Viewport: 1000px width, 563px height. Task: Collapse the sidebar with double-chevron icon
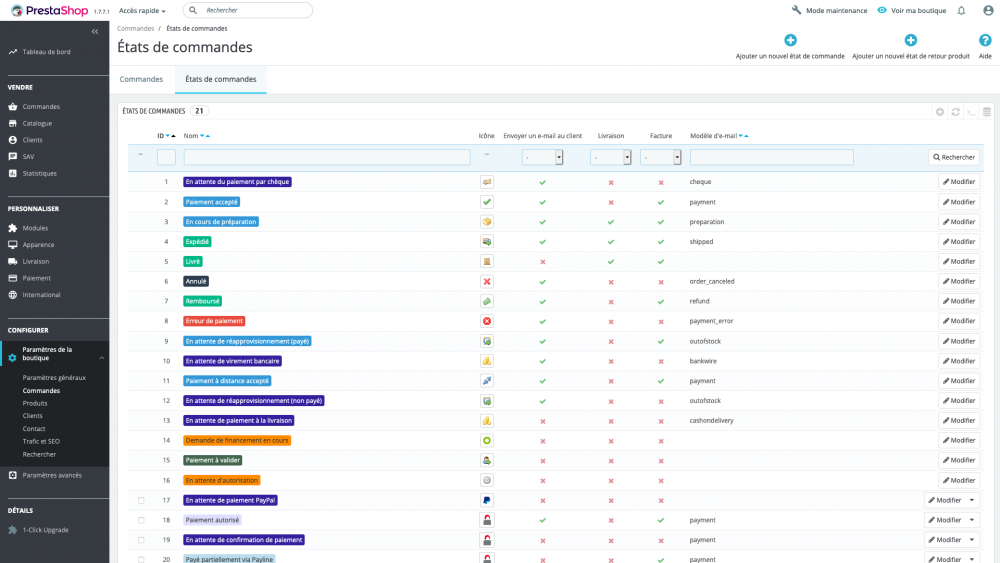point(95,32)
